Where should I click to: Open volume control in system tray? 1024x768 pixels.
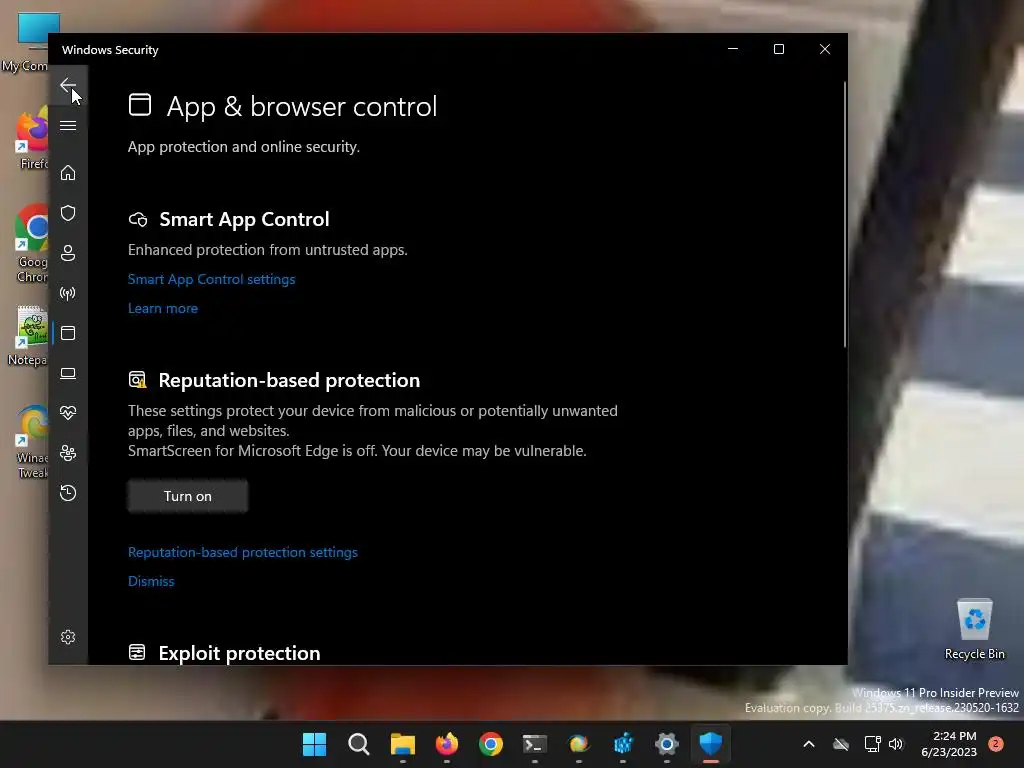pyautogui.click(x=896, y=744)
